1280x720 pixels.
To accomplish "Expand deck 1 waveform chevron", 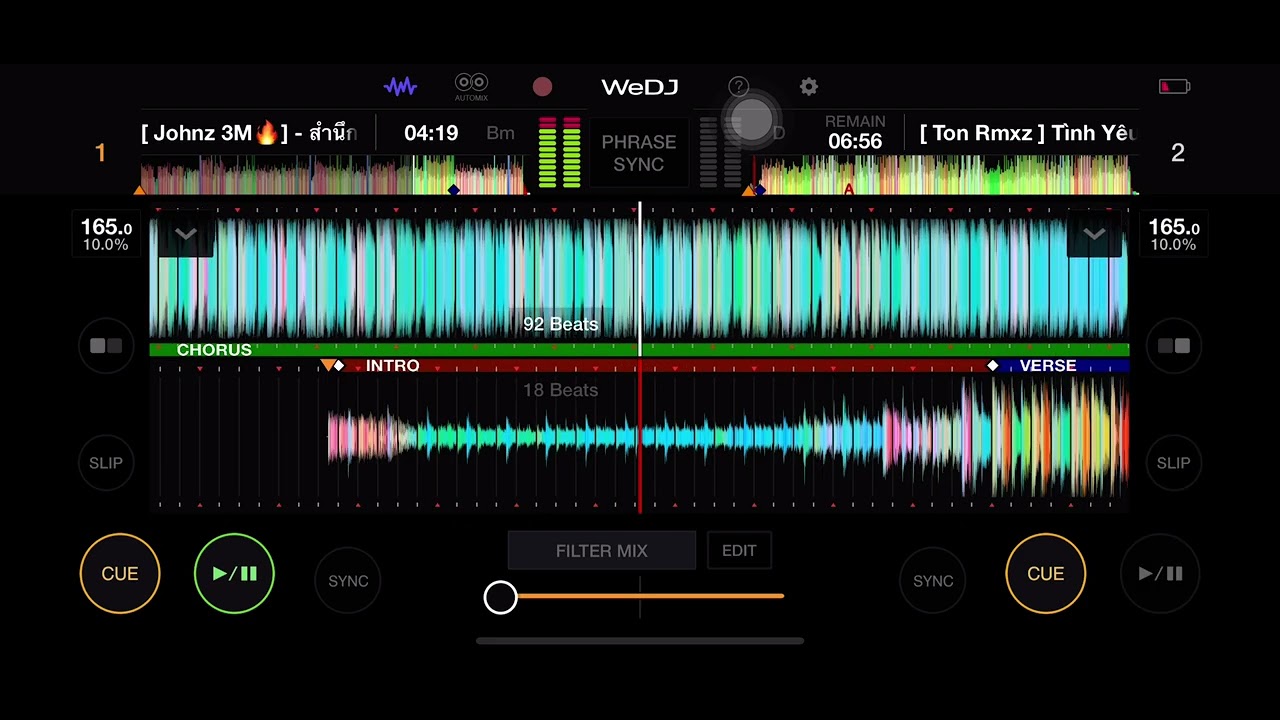I will pos(186,235).
